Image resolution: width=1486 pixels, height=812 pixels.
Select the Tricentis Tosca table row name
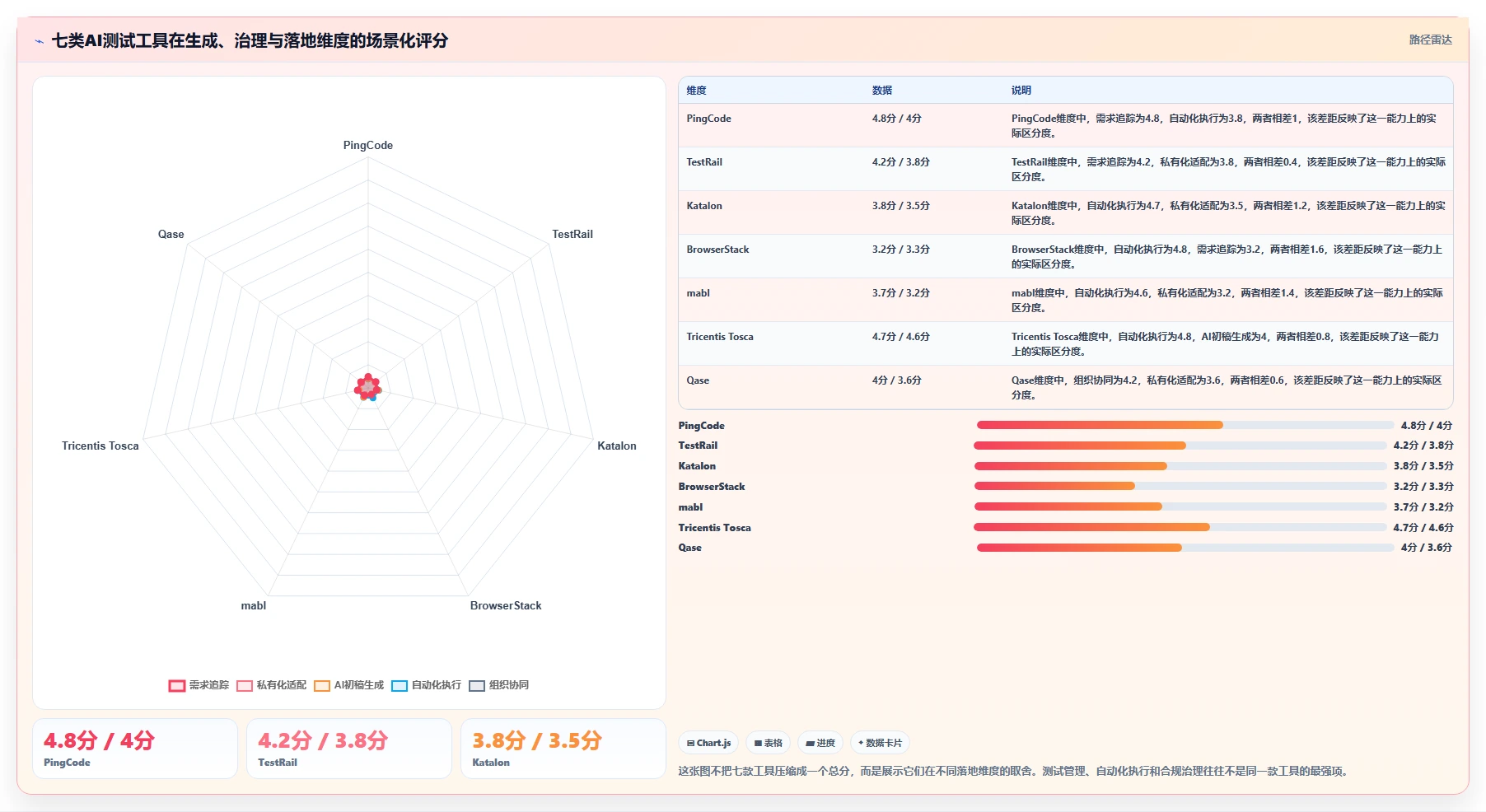coord(720,337)
